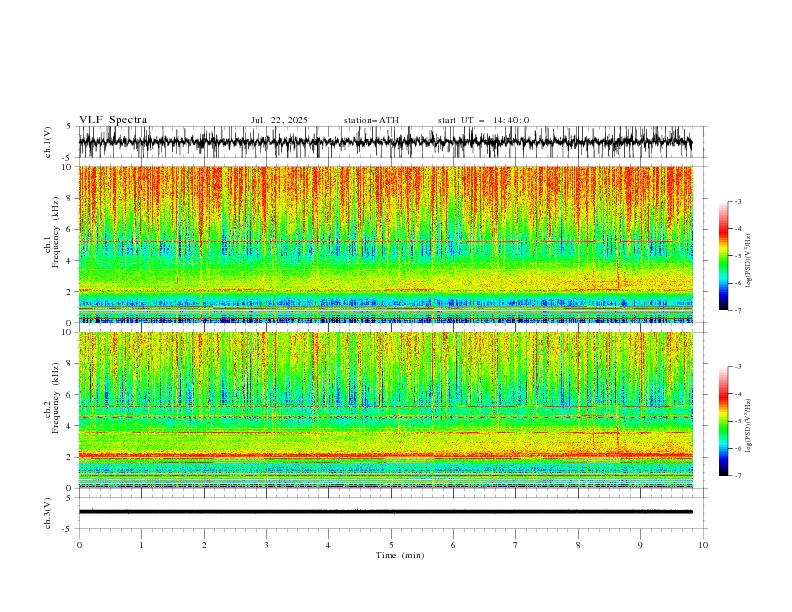This screenshot has height=612, width=792.
Task: Click time axis tick label "2"
Action: (204, 545)
